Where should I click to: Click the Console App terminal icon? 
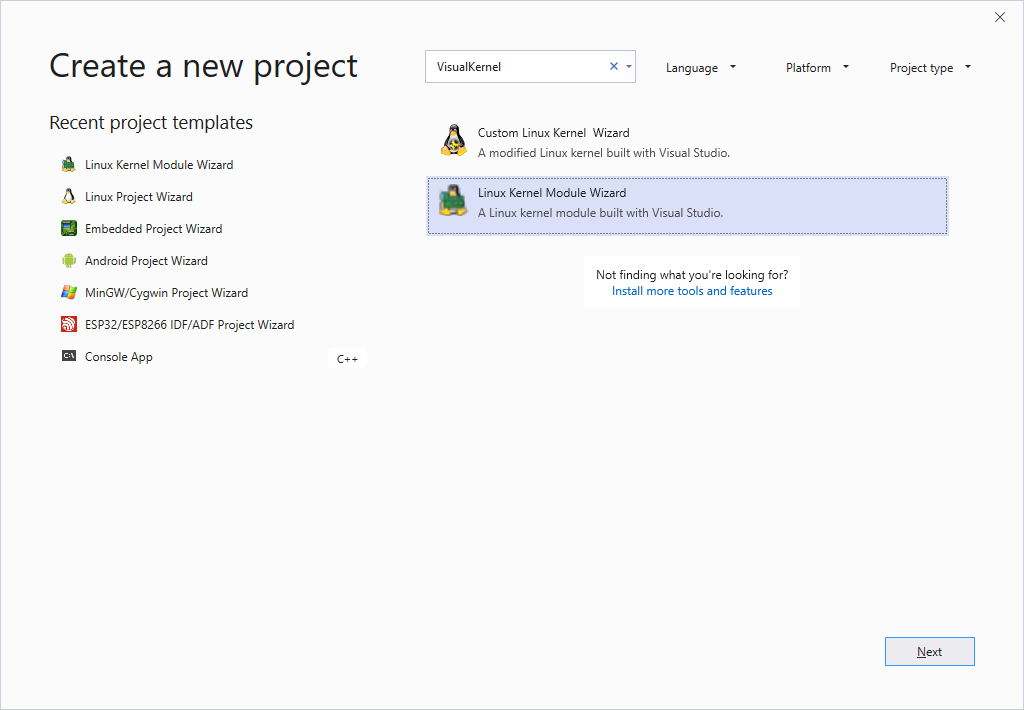click(x=69, y=356)
